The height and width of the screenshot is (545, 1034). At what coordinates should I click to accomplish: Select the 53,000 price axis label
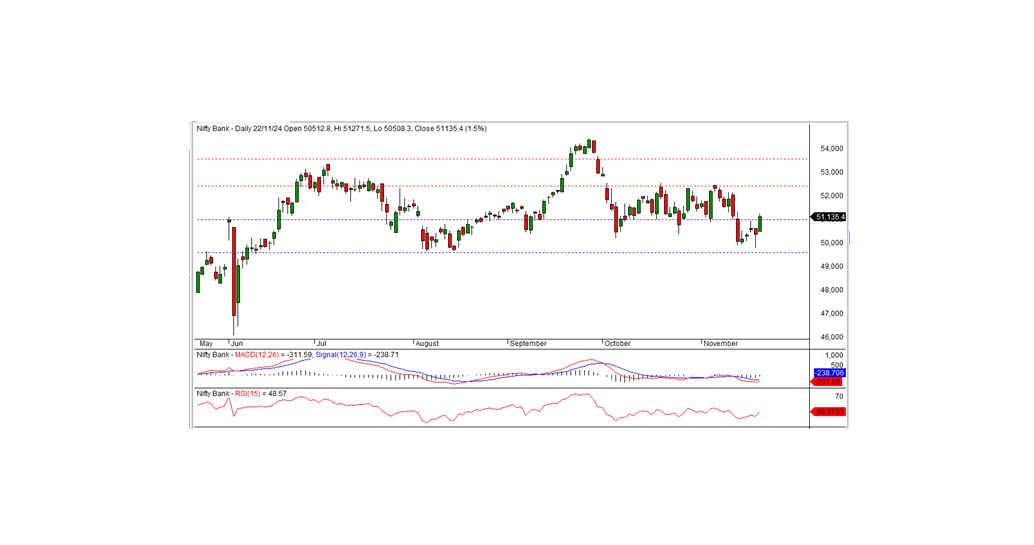tap(831, 172)
